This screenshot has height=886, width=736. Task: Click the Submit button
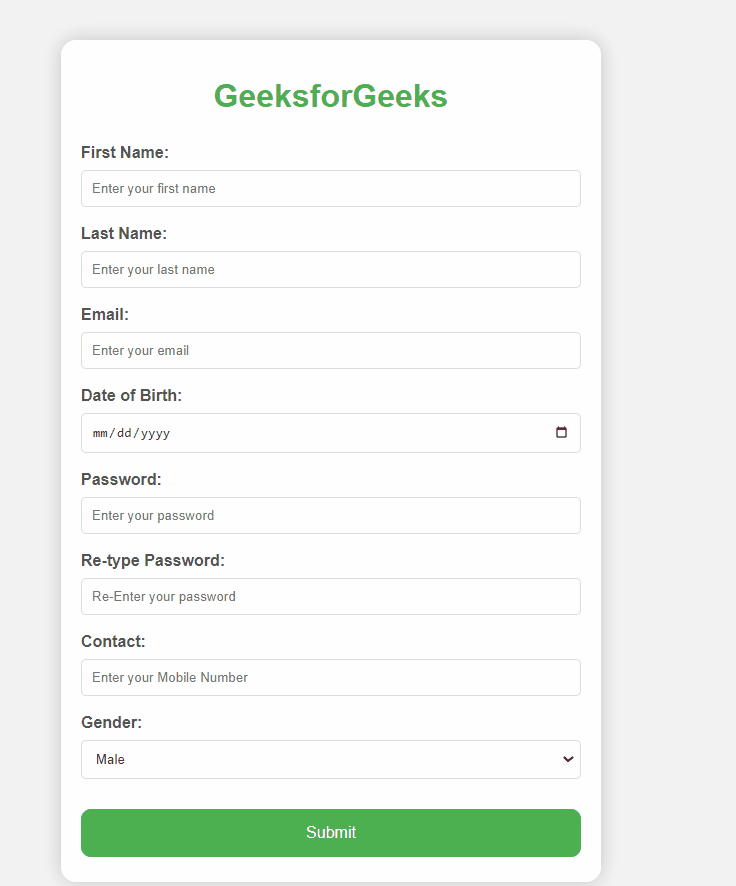pyautogui.click(x=331, y=832)
